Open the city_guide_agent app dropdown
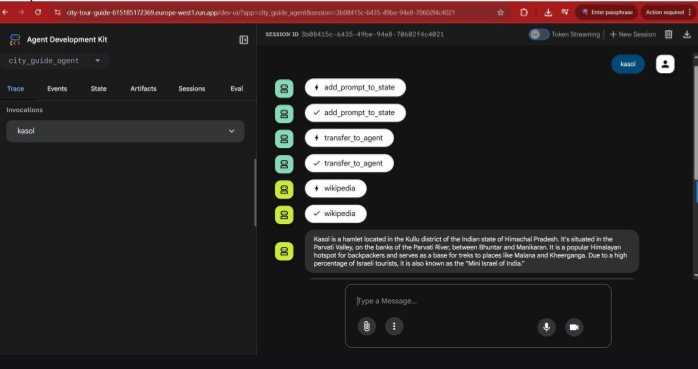698x369 pixels. [54, 61]
